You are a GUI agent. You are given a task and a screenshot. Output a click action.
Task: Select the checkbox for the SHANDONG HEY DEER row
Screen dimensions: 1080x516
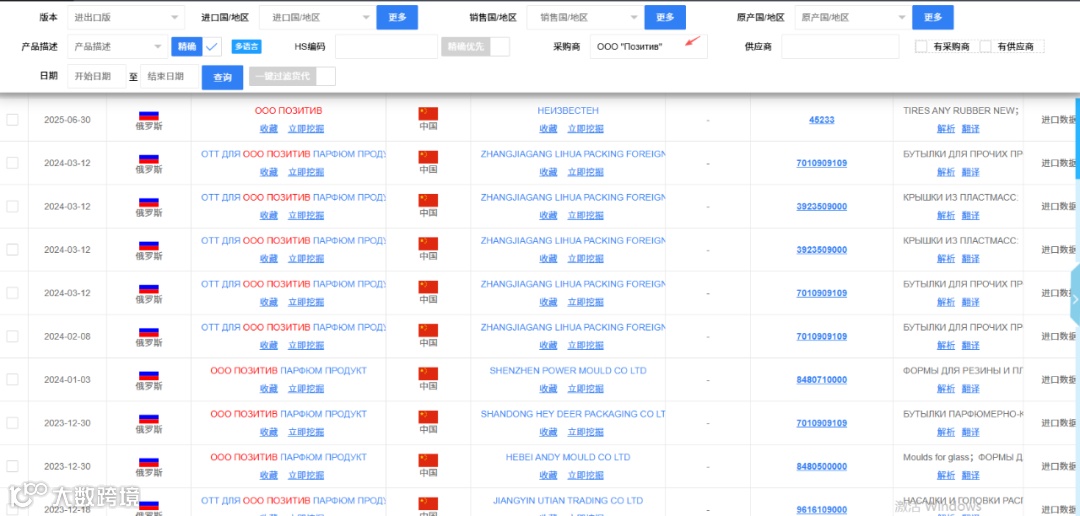[12, 423]
